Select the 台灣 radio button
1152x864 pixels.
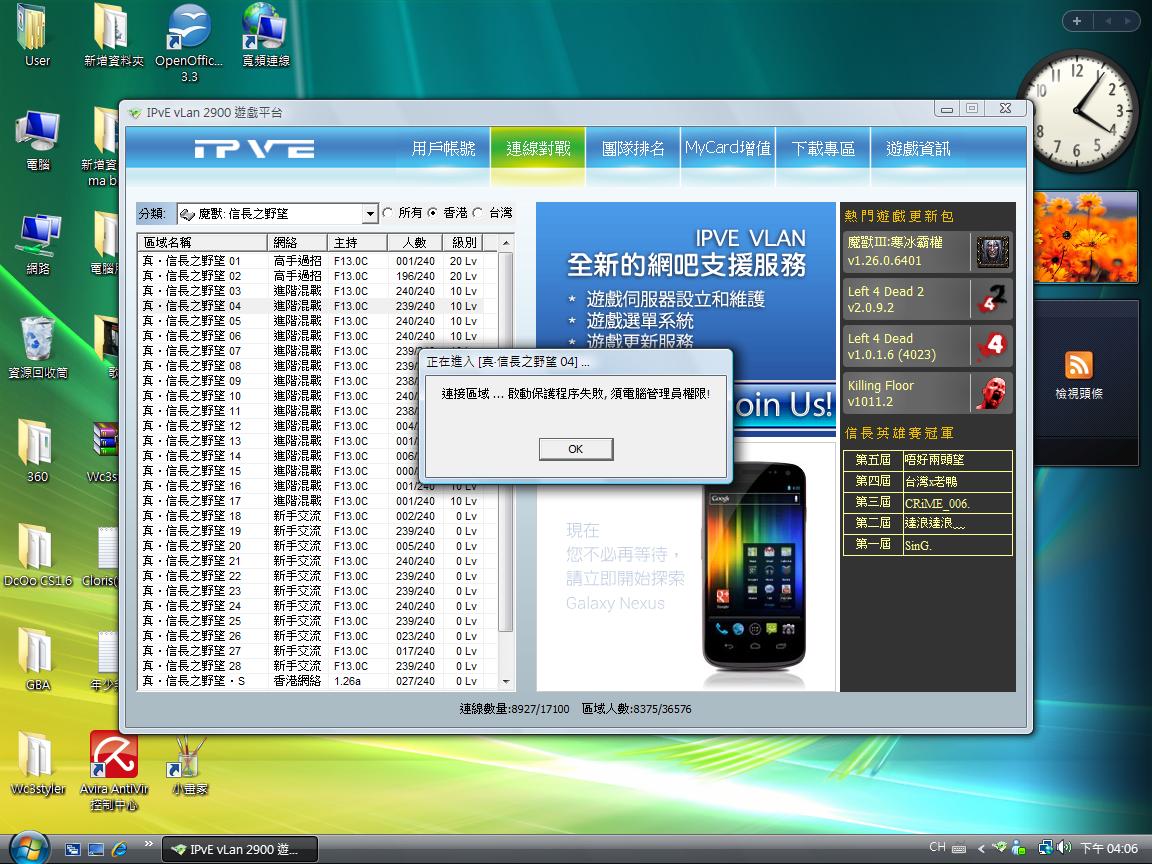pos(478,213)
